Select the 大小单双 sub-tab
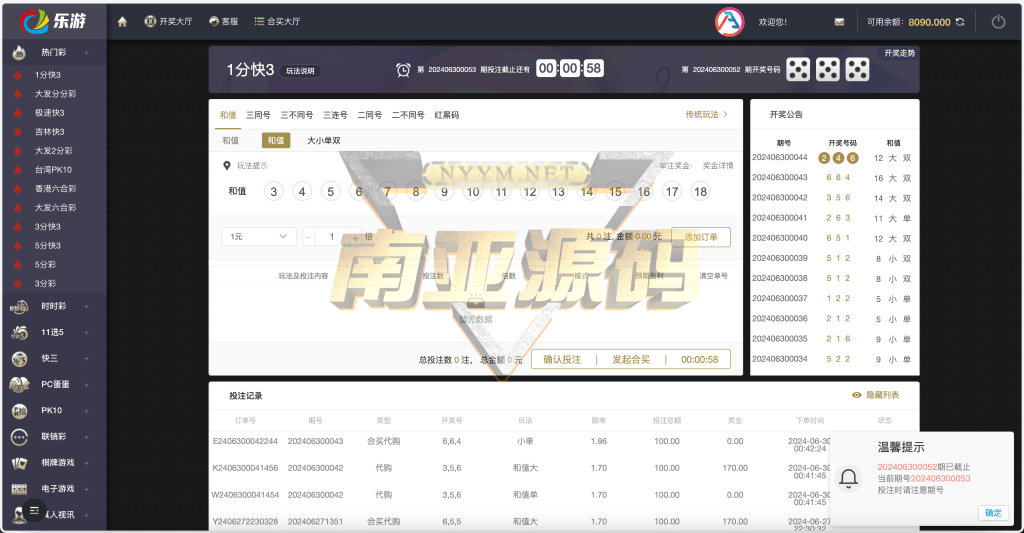This screenshot has width=1024, height=533. click(323, 141)
